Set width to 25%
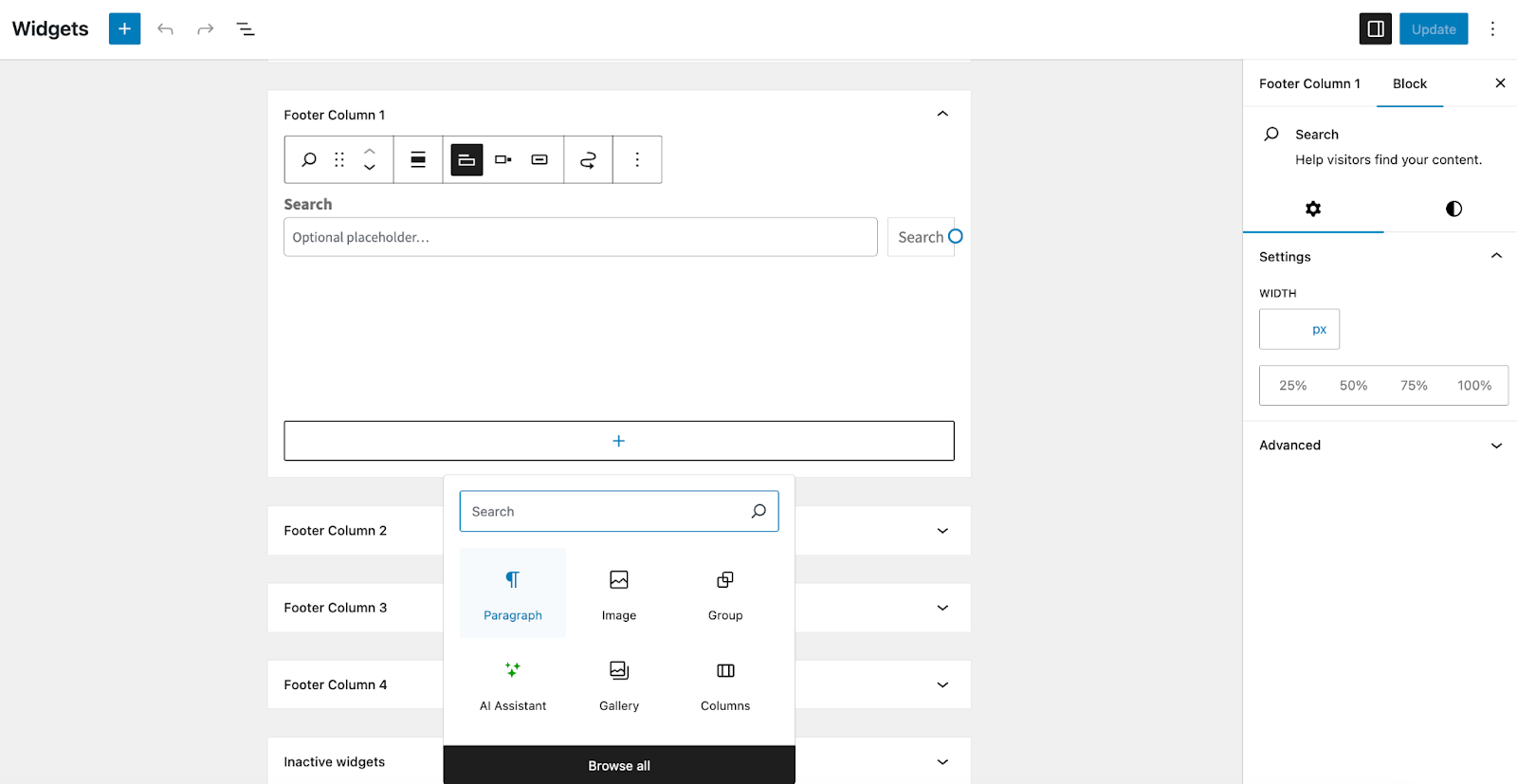 point(1292,385)
